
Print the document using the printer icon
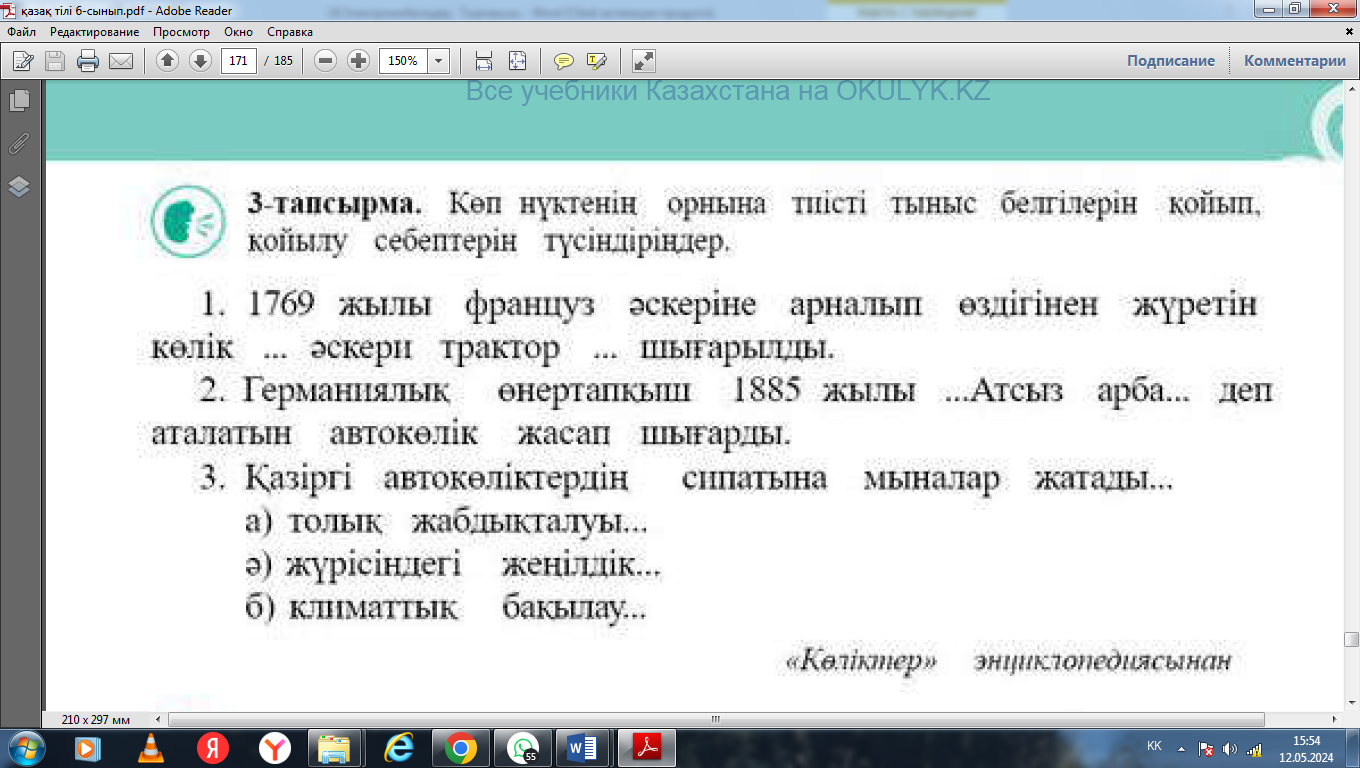coord(88,61)
